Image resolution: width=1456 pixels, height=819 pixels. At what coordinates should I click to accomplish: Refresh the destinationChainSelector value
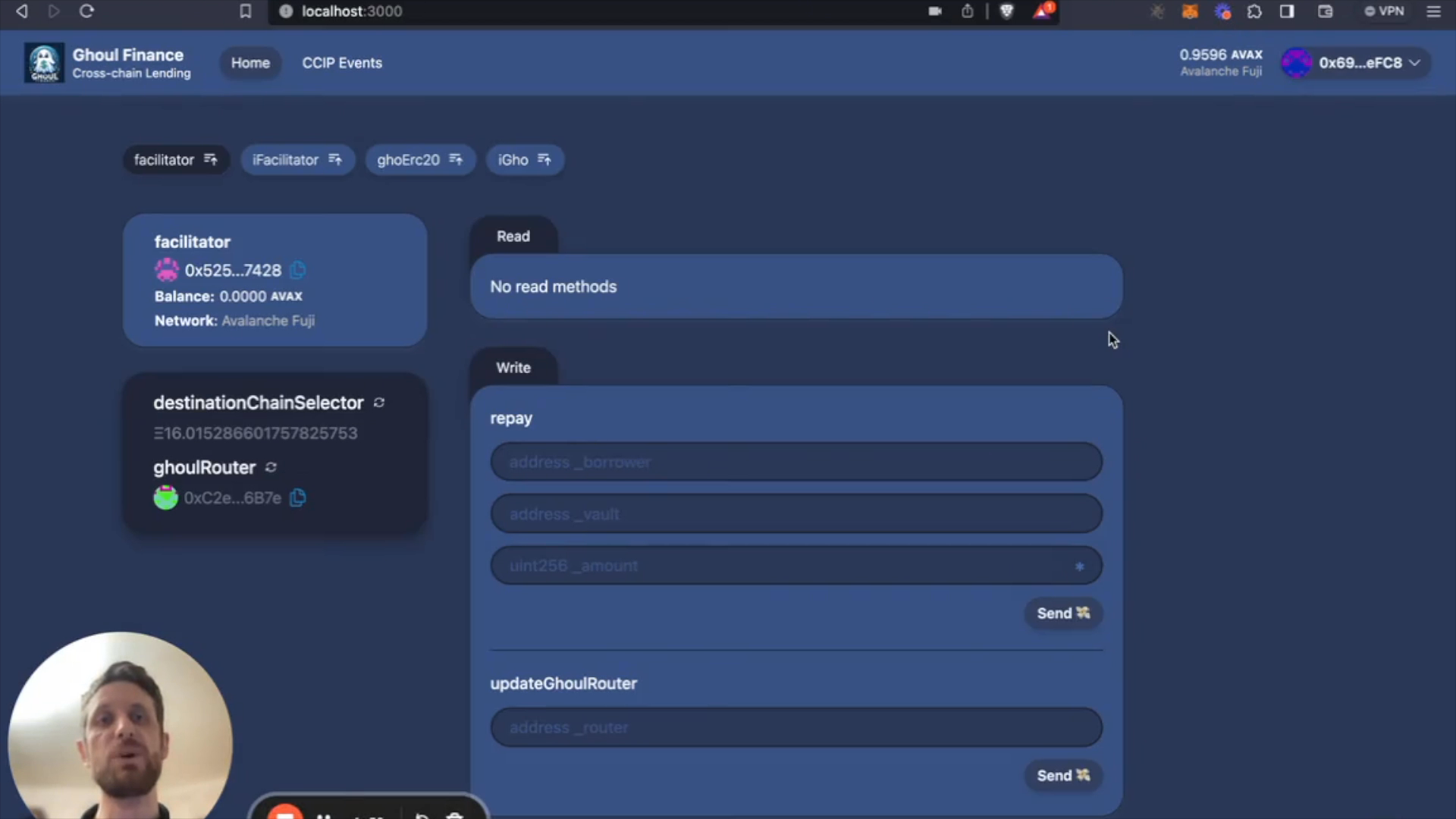pos(379,403)
